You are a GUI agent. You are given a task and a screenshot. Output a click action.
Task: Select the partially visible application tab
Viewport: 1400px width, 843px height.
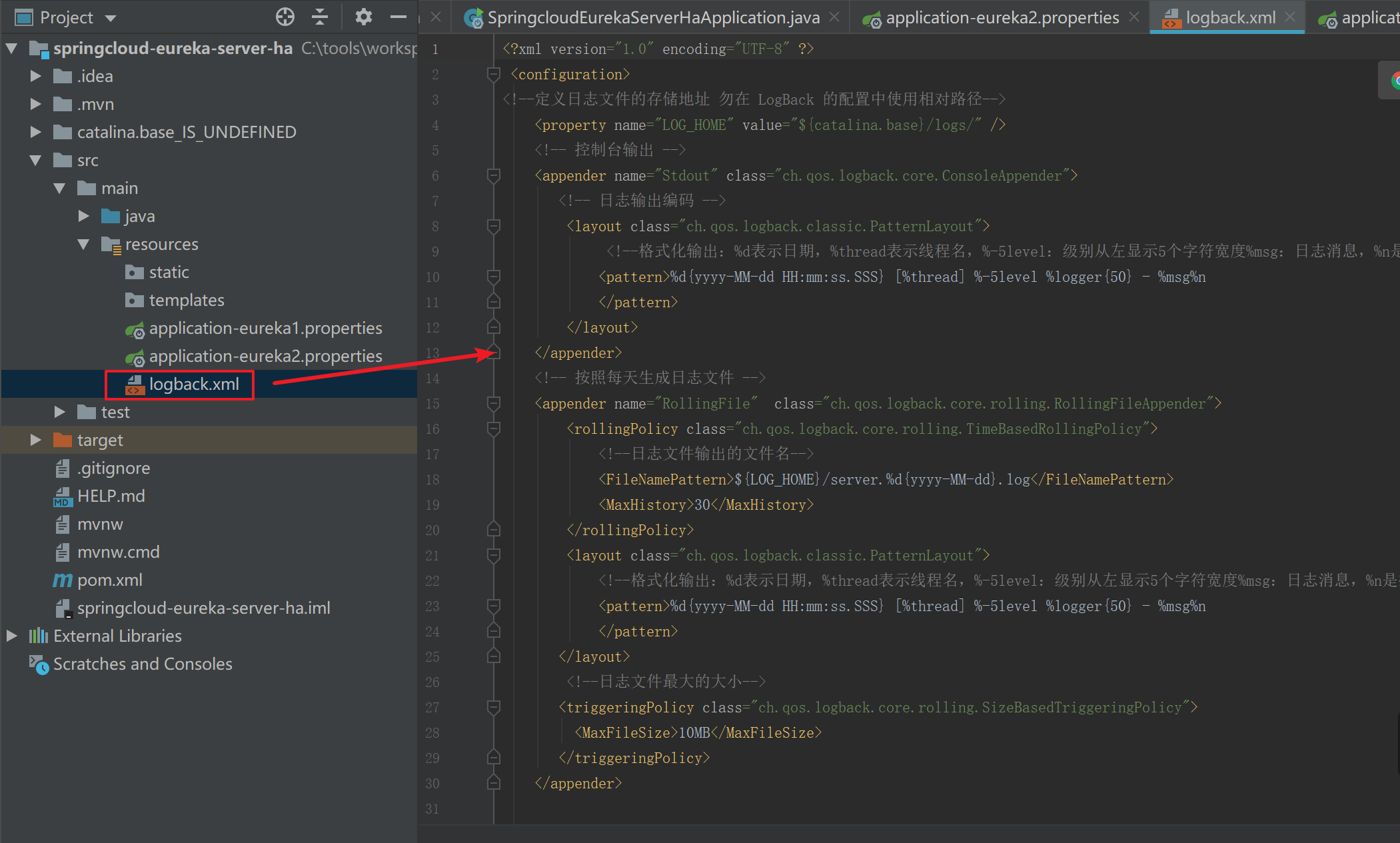click(1358, 18)
